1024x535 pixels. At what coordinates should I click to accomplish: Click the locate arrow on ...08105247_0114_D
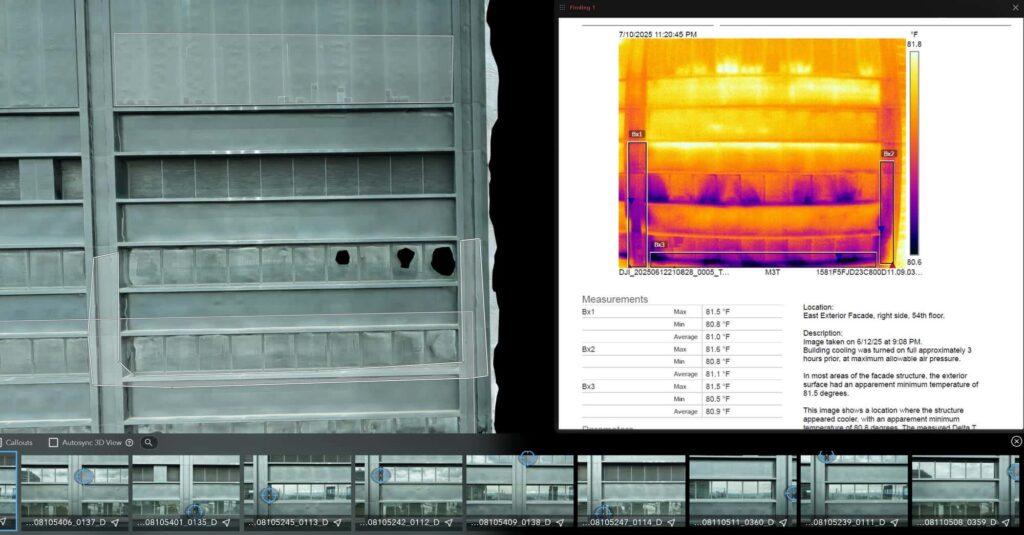(671, 523)
